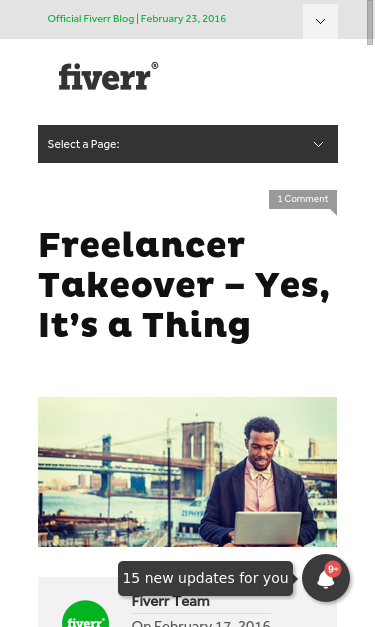Click the registered trademark symbol beside the logo
Image resolution: width=375 pixels, height=627 pixels.
point(155,65)
